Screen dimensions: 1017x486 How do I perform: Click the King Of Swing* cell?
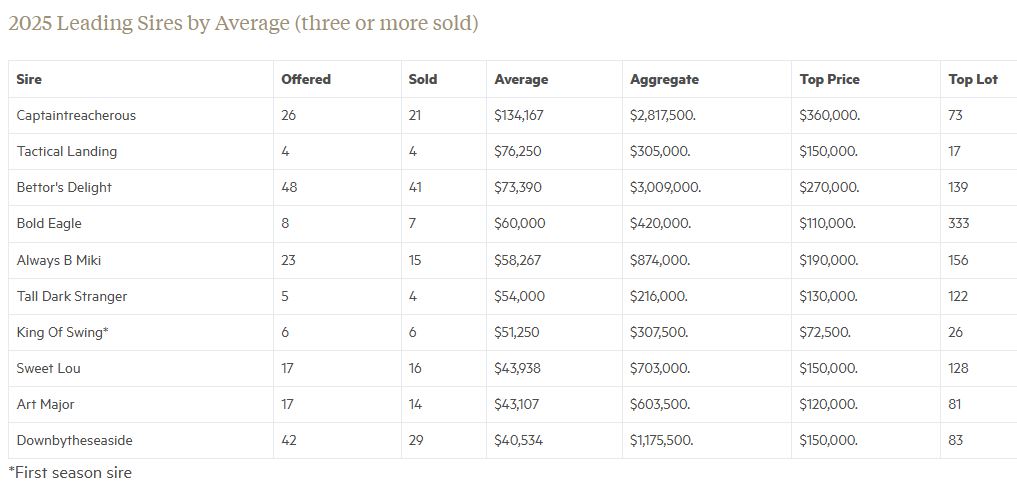click(x=63, y=332)
